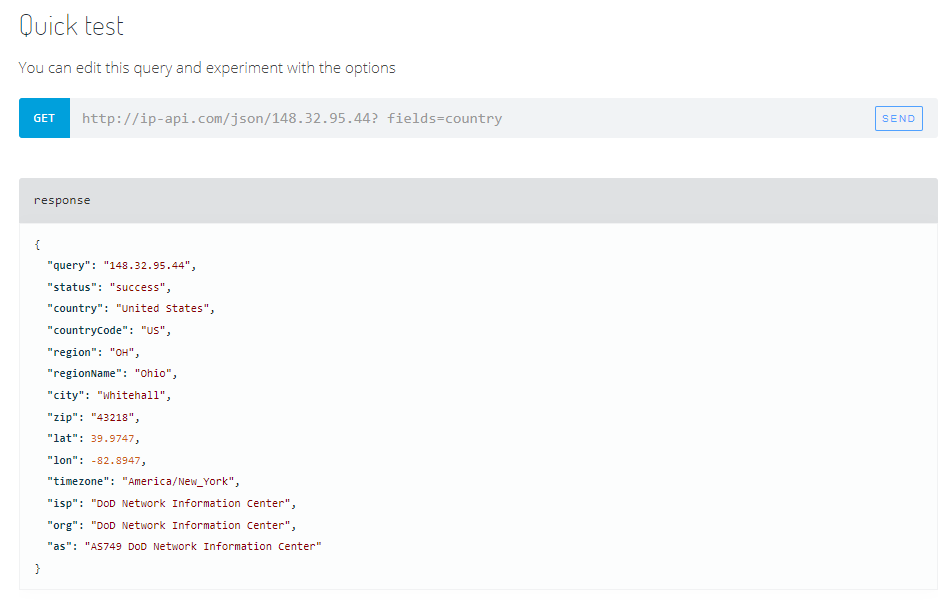This screenshot has height=603, width=951.
Task: Click the "148.32.95.44" query value
Action: pyautogui.click(x=148, y=266)
